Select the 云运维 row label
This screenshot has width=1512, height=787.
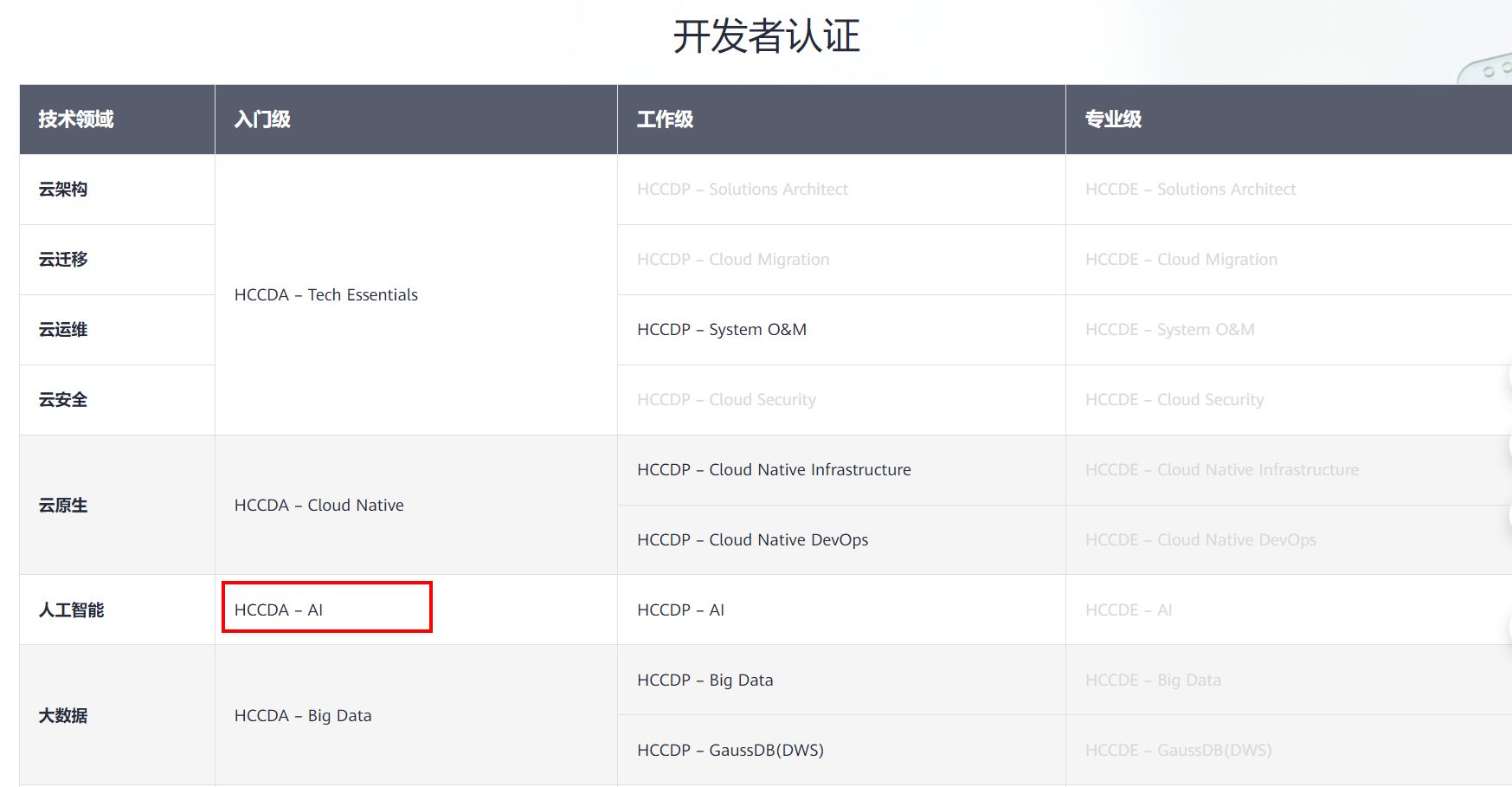coord(63,330)
